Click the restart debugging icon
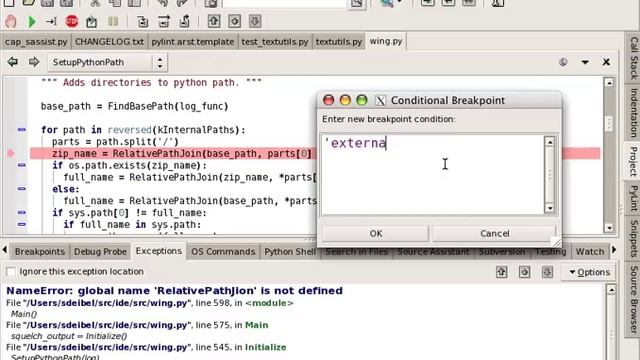Viewport: 640px width, 360px height. point(91,21)
